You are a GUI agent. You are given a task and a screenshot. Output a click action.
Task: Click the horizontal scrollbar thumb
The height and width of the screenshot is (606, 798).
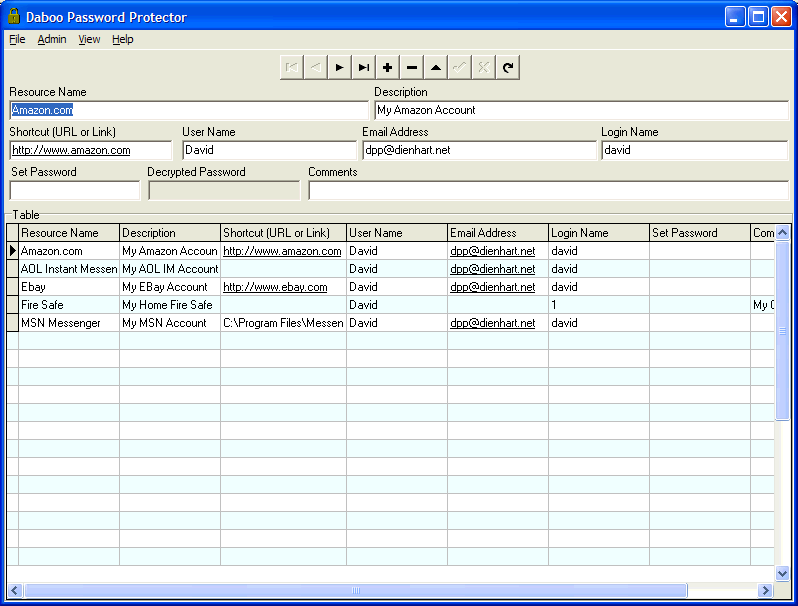(356, 590)
